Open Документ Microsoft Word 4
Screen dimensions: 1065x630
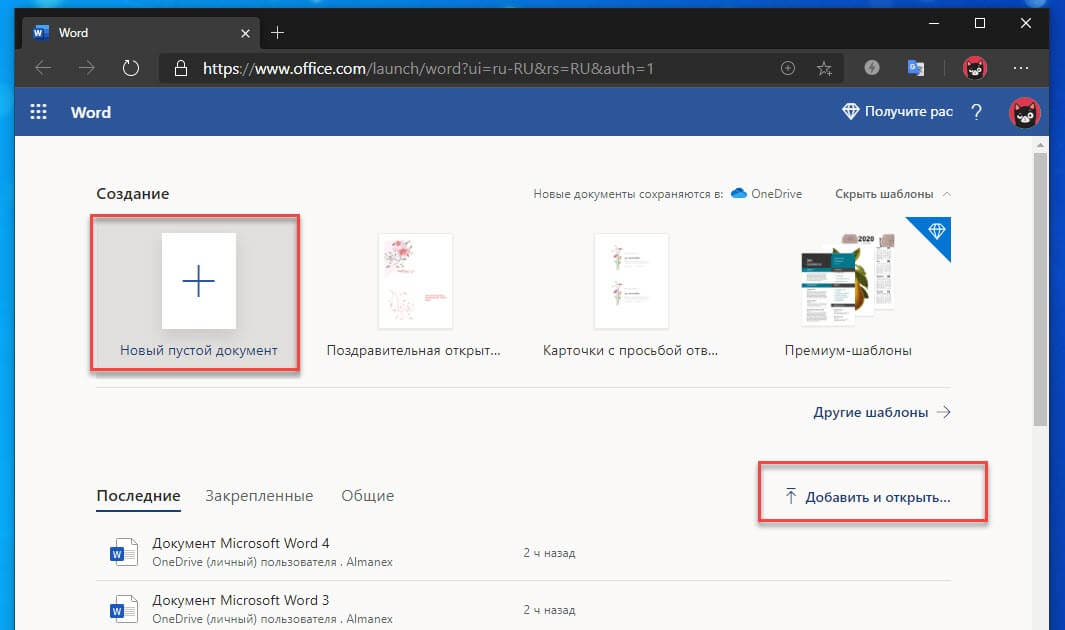coord(240,544)
